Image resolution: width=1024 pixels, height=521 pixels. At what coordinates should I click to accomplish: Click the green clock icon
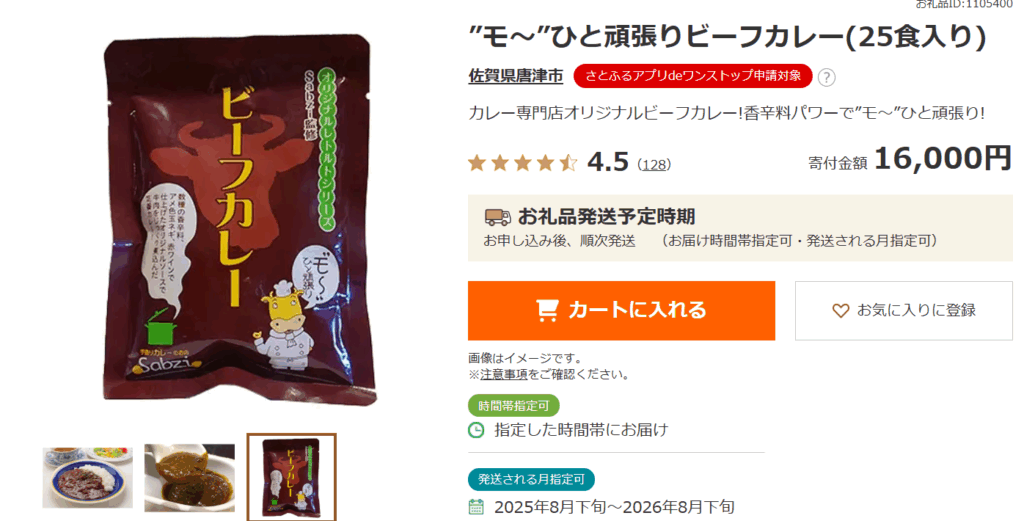coord(477,430)
